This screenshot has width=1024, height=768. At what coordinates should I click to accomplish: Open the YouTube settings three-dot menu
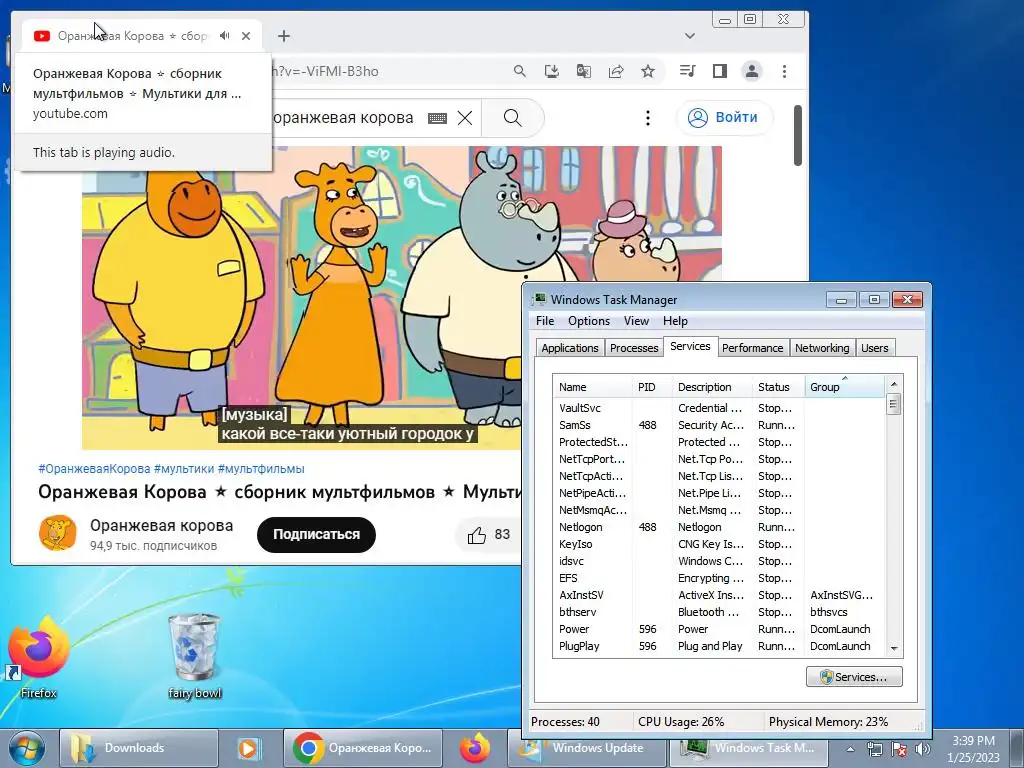click(x=647, y=118)
